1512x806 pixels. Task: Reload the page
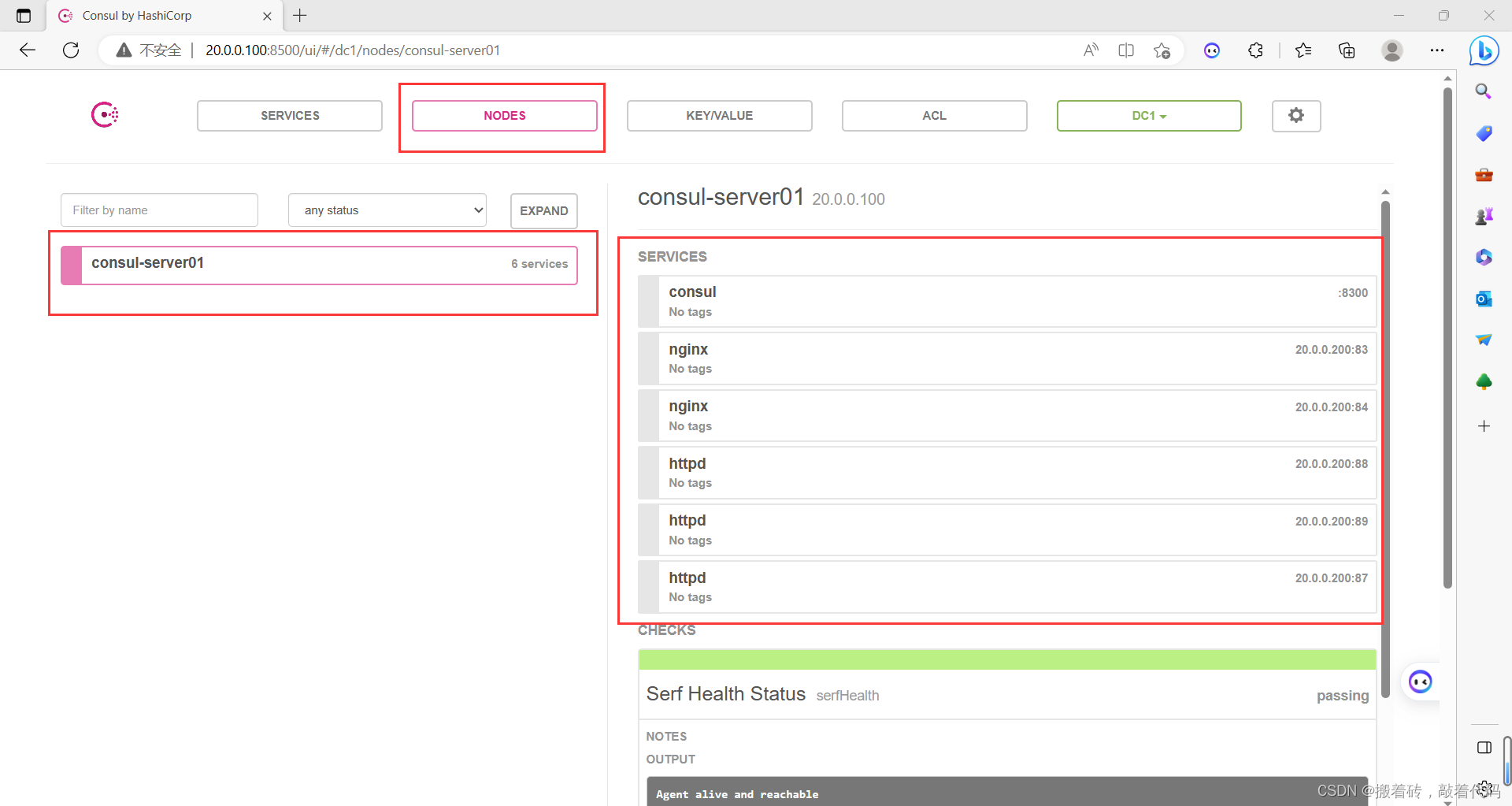click(71, 50)
